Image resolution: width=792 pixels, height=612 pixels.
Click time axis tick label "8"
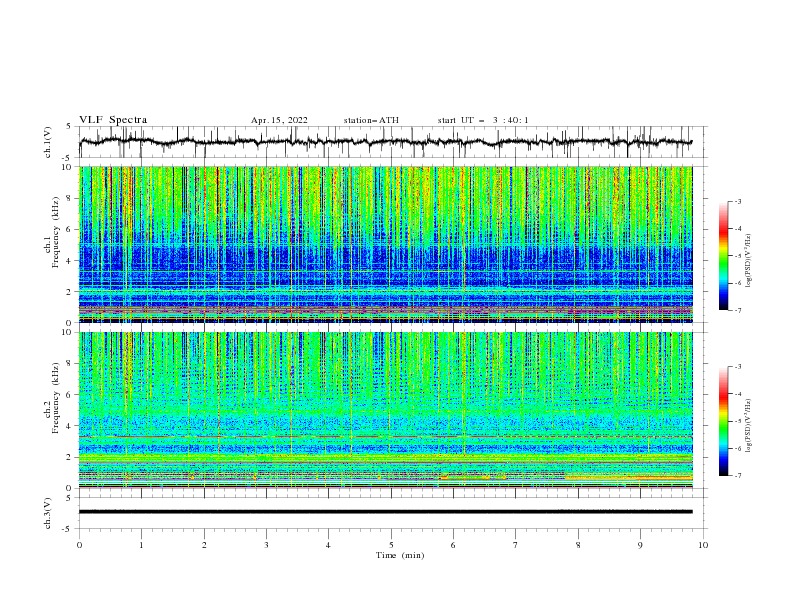(x=578, y=545)
